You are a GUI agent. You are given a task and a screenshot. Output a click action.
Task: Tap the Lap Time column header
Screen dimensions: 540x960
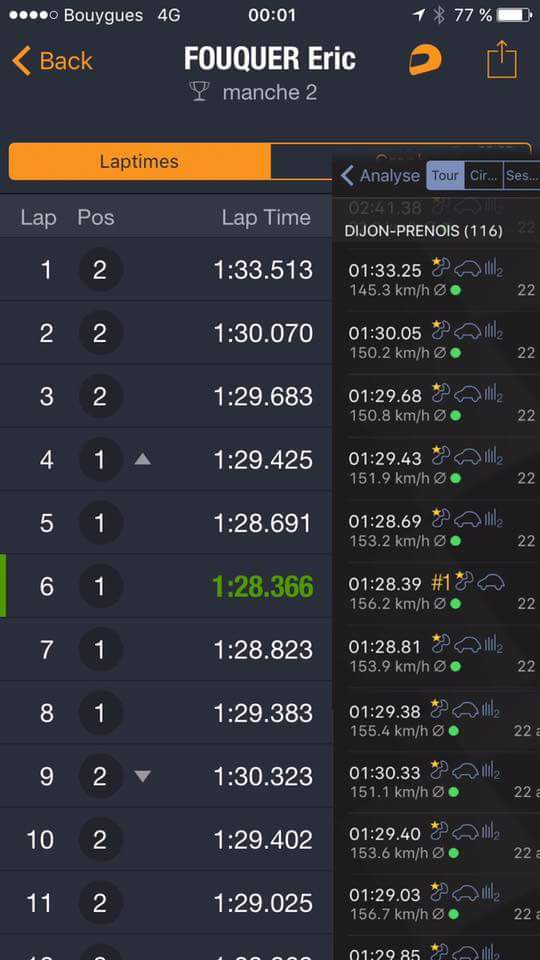pyautogui.click(x=266, y=217)
